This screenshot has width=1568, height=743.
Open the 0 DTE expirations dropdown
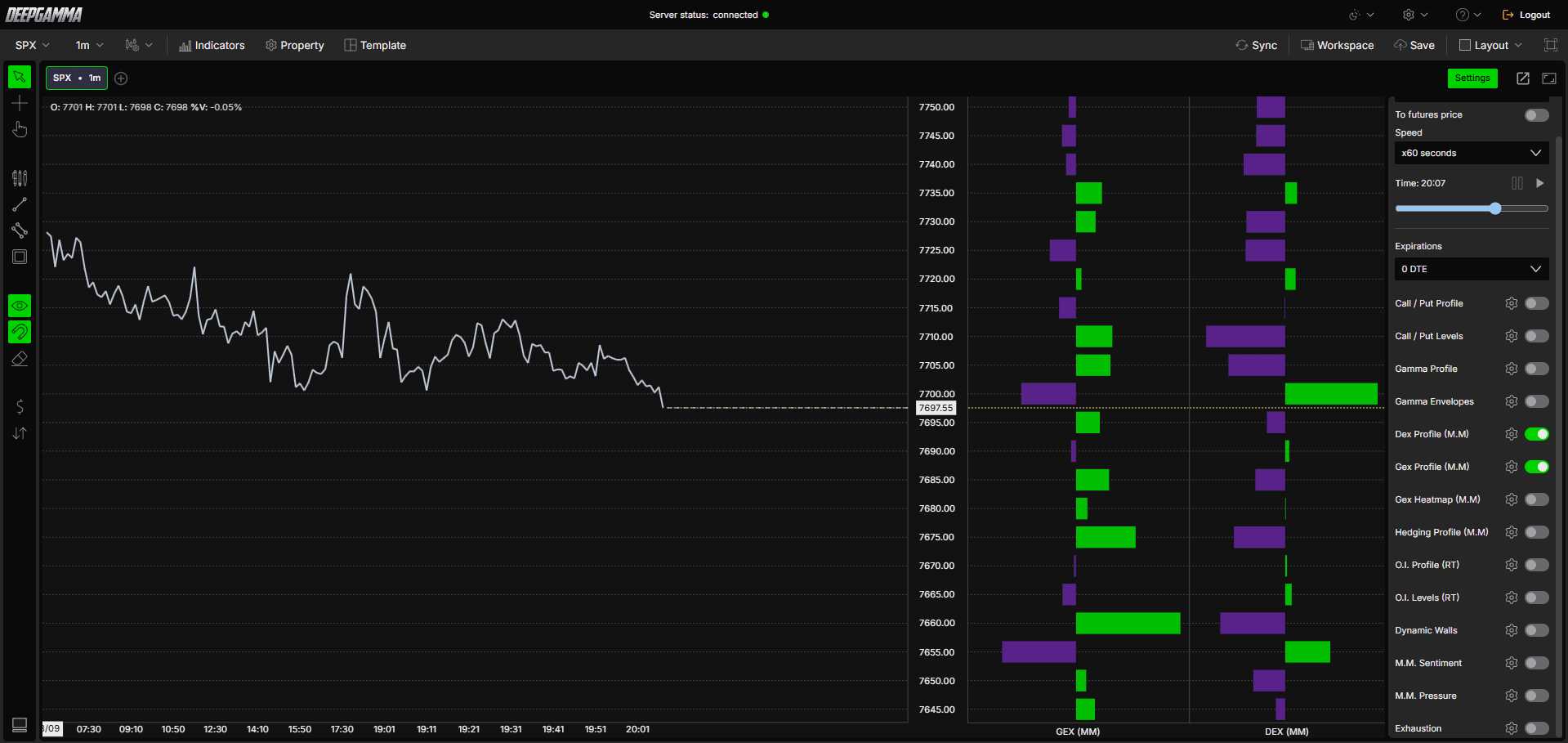[1472, 269]
